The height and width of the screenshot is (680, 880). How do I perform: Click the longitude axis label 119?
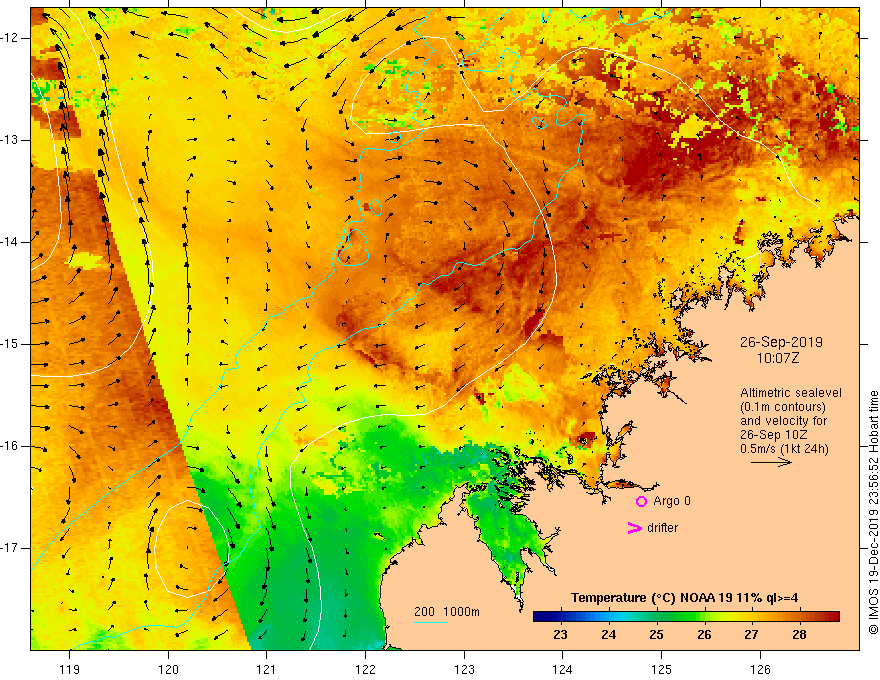click(x=70, y=669)
